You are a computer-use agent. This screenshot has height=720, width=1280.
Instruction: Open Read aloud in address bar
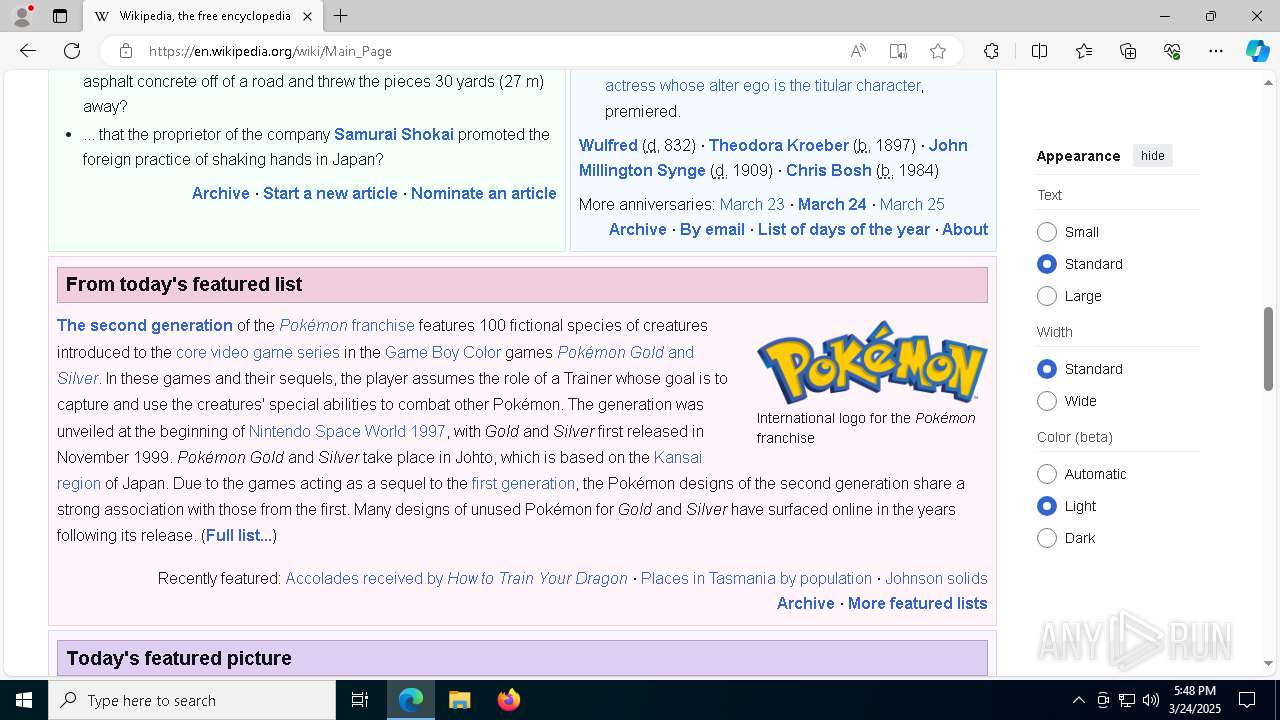[858, 51]
